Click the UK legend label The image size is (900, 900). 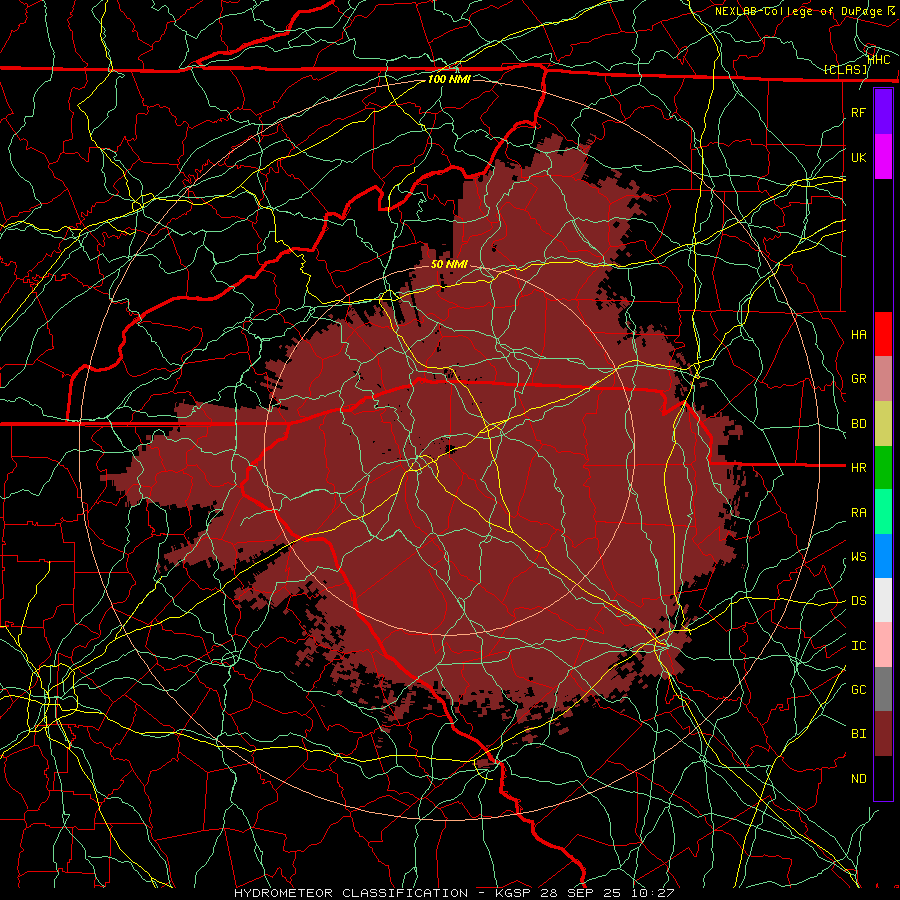(x=859, y=157)
